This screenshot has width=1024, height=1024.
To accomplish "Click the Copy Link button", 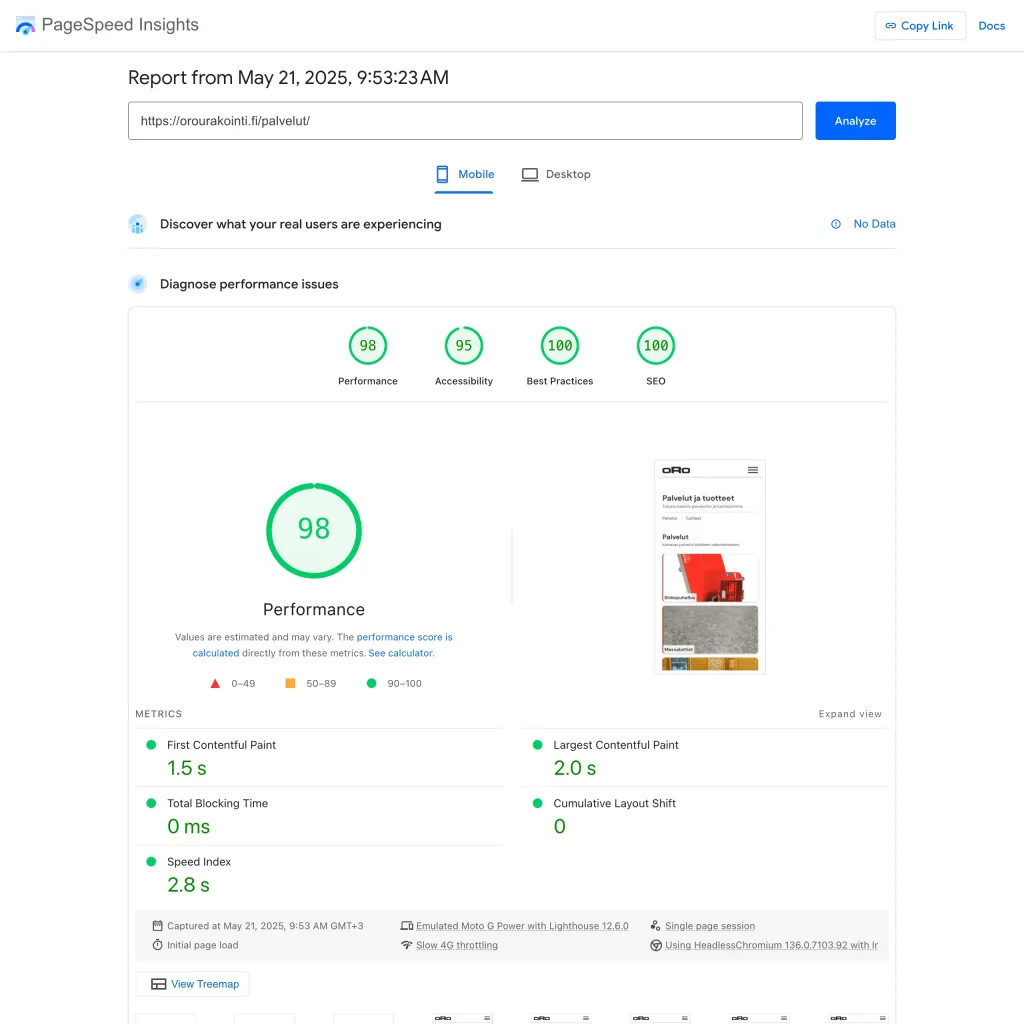I will pos(919,25).
